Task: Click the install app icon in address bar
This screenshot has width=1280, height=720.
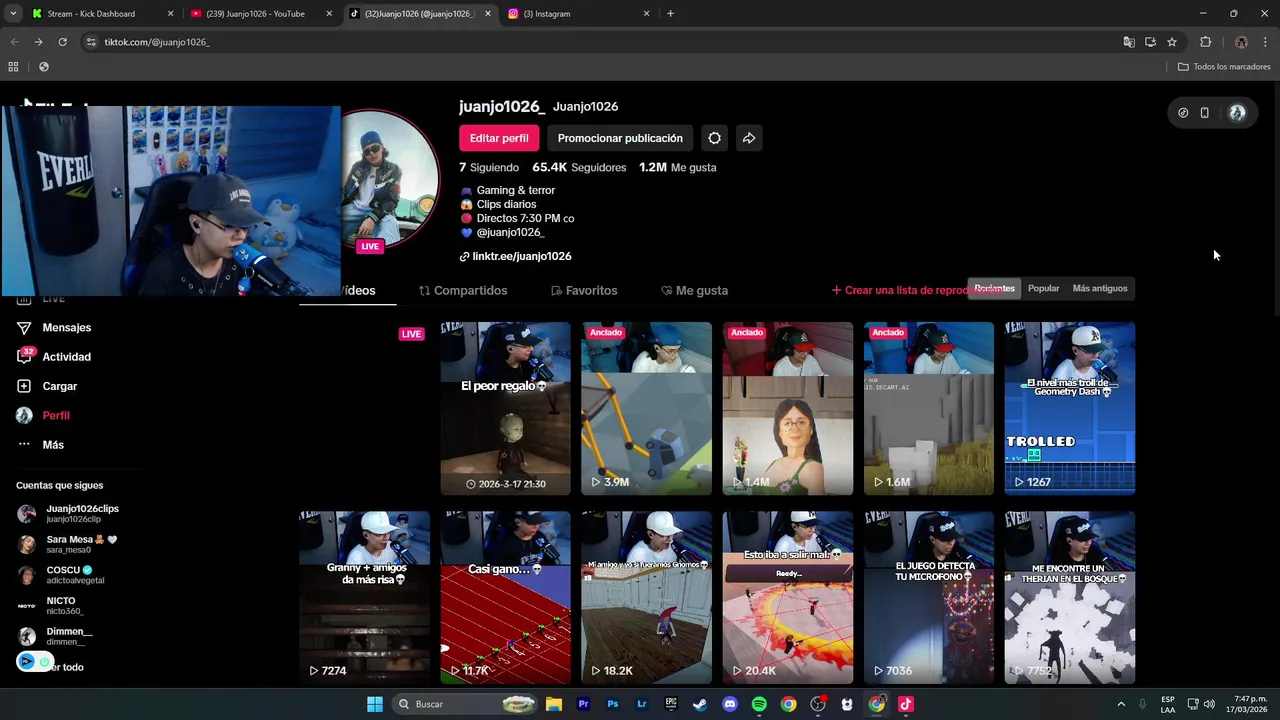Action: click(1150, 42)
